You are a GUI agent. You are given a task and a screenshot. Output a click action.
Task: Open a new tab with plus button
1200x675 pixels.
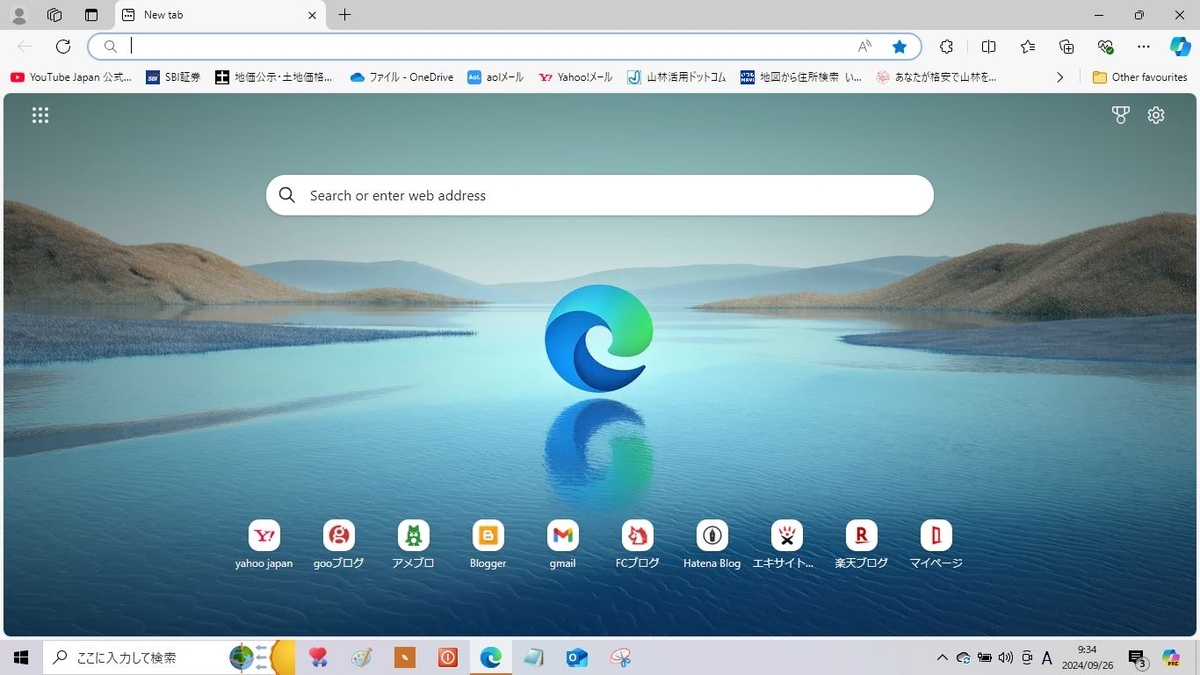[345, 15]
